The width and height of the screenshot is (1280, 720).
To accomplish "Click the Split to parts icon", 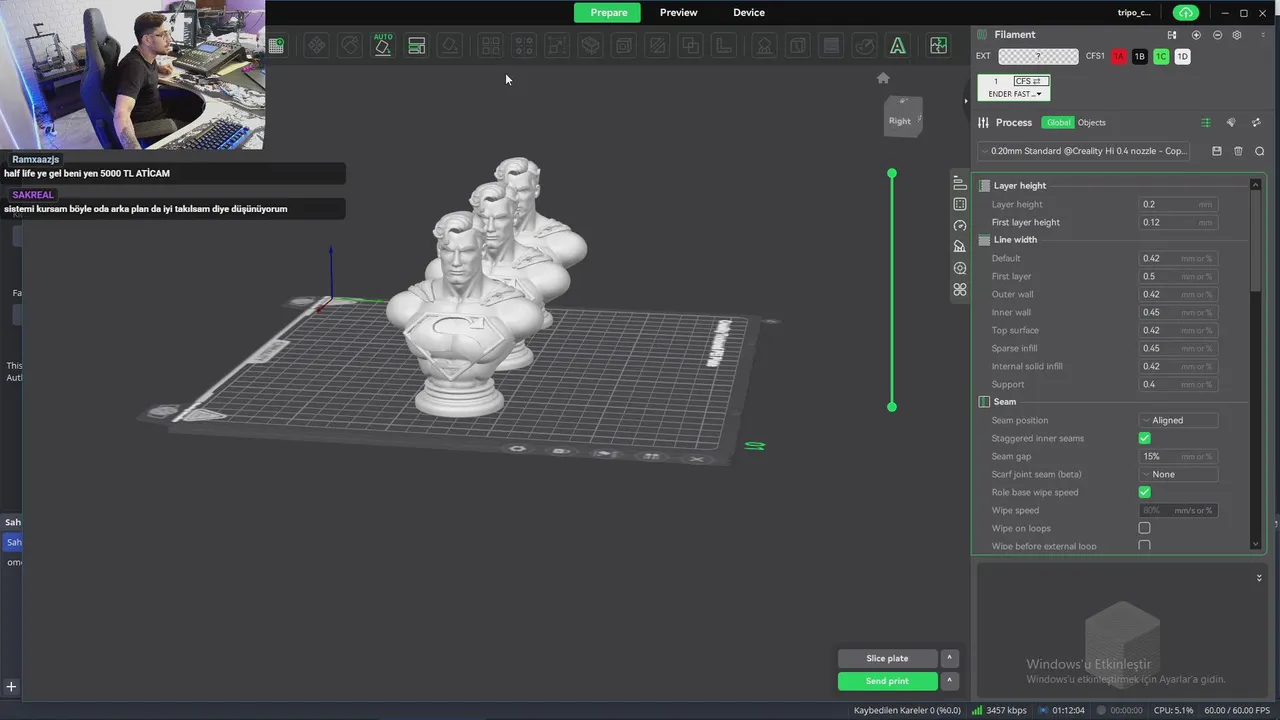I will tap(524, 46).
